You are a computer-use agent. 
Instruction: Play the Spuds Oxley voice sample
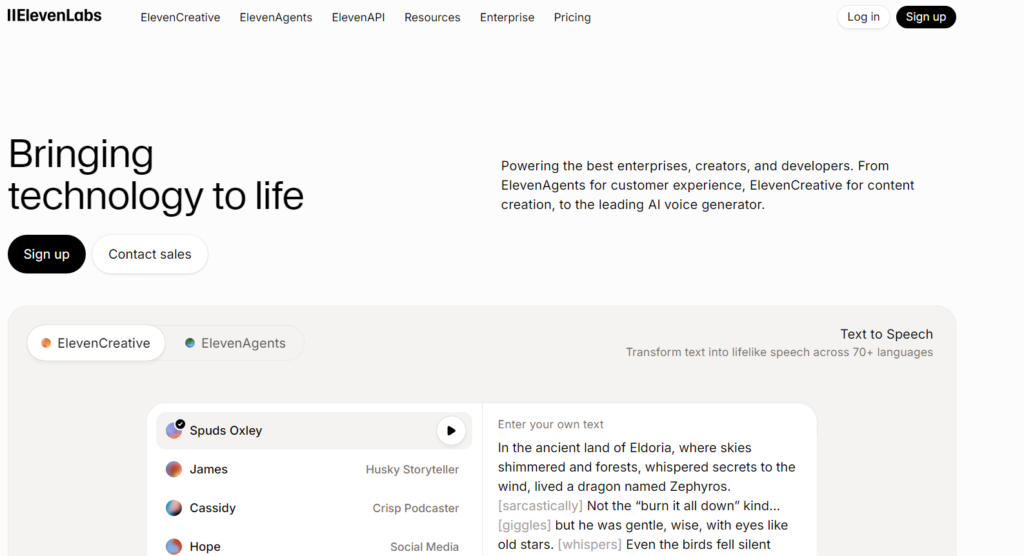[x=451, y=431]
